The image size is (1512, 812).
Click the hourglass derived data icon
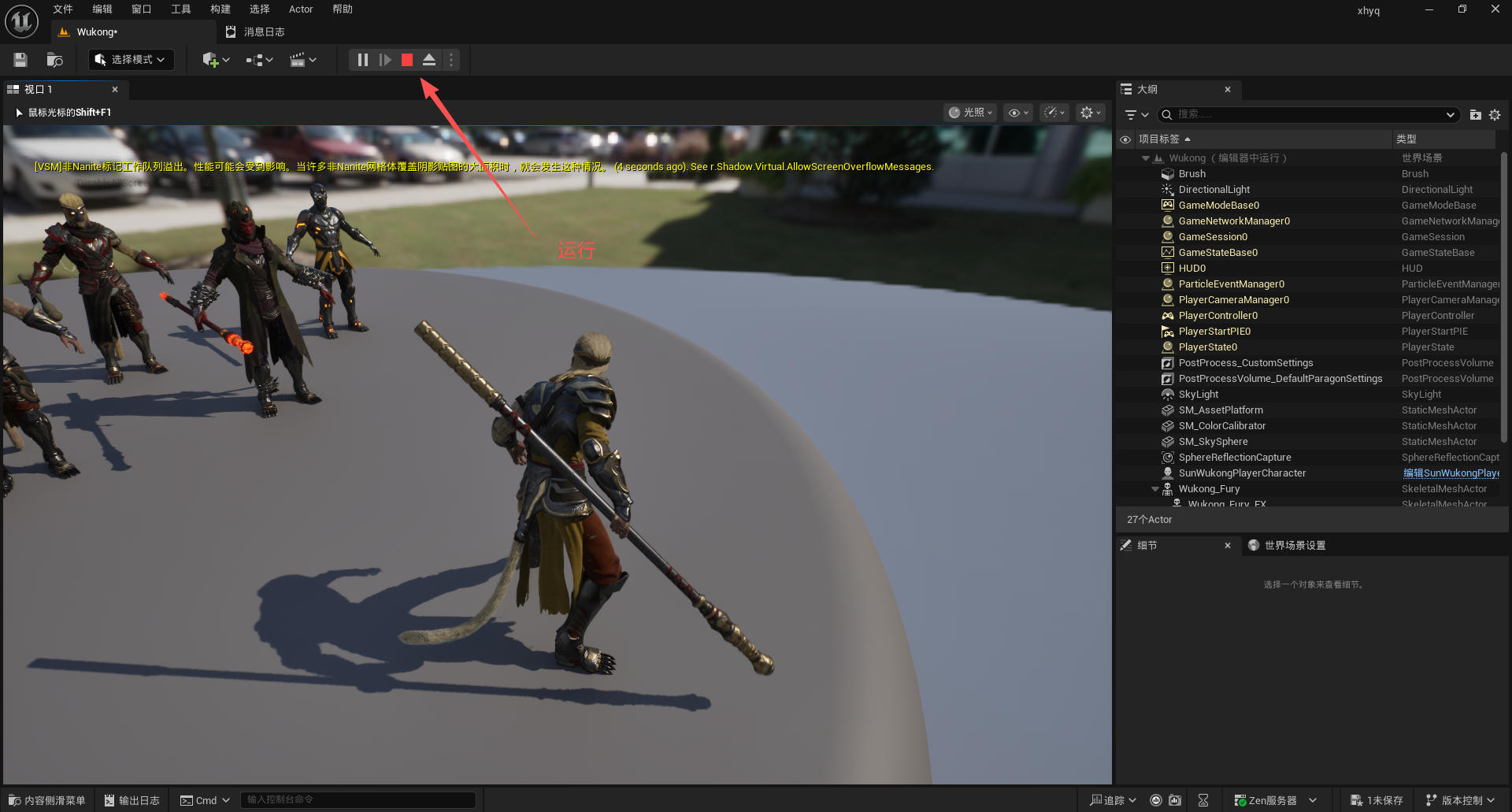(x=1203, y=800)
